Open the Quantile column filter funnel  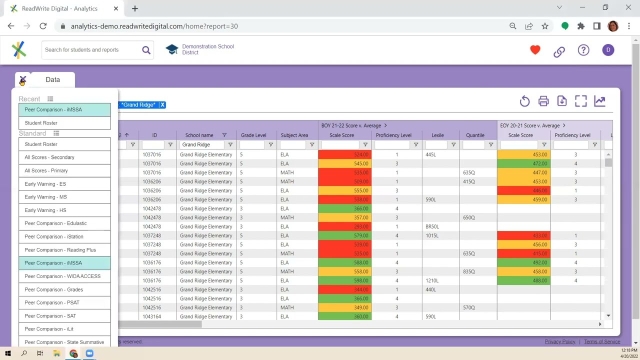[491, 145]
